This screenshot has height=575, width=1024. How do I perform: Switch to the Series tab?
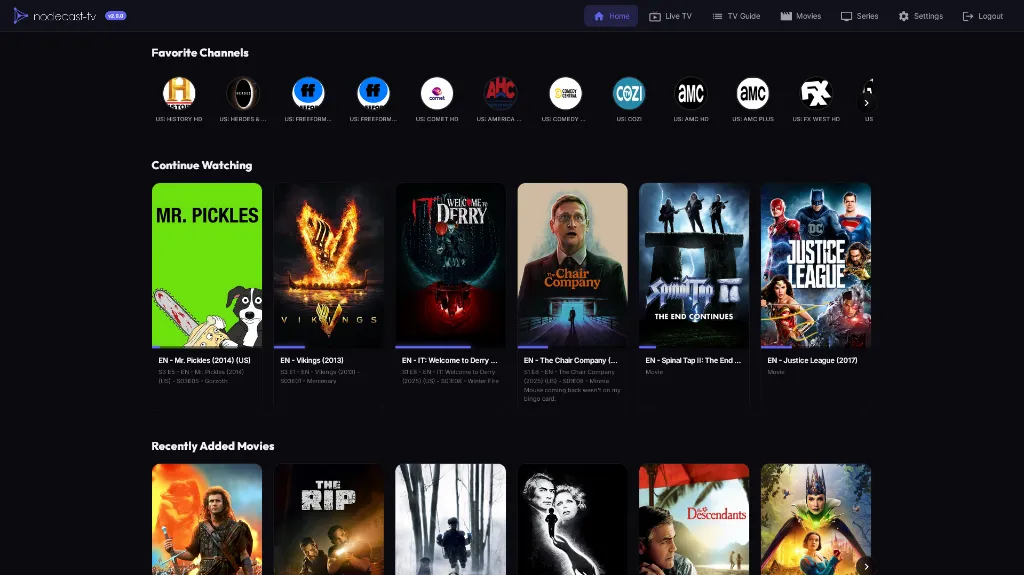pos(859,16)
